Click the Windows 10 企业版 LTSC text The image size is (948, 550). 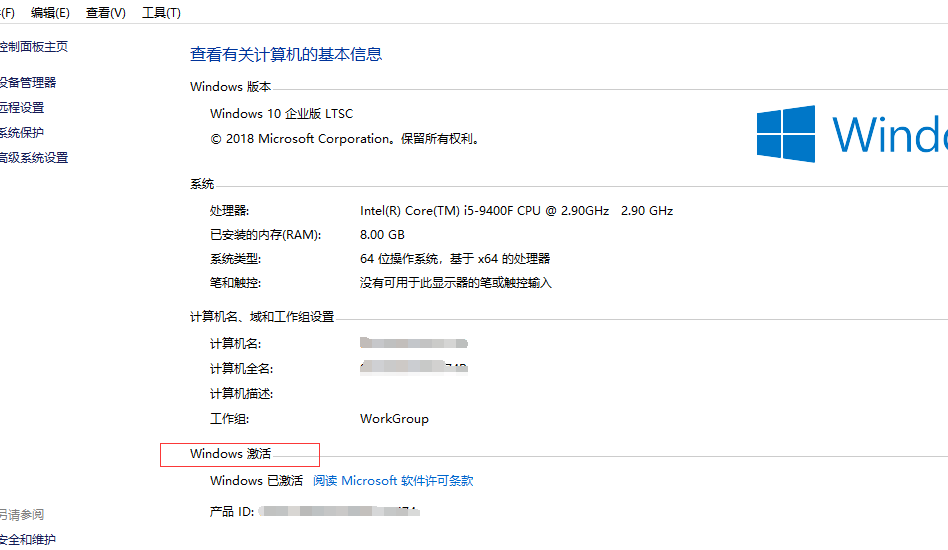281,114
